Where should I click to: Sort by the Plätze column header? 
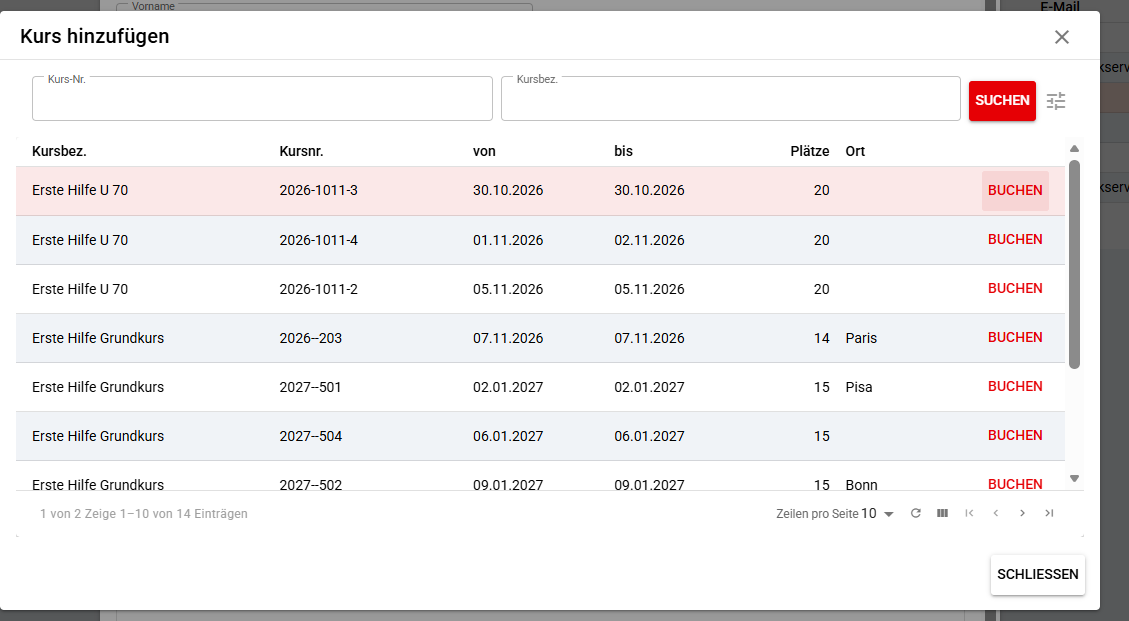tap(810, 151)
